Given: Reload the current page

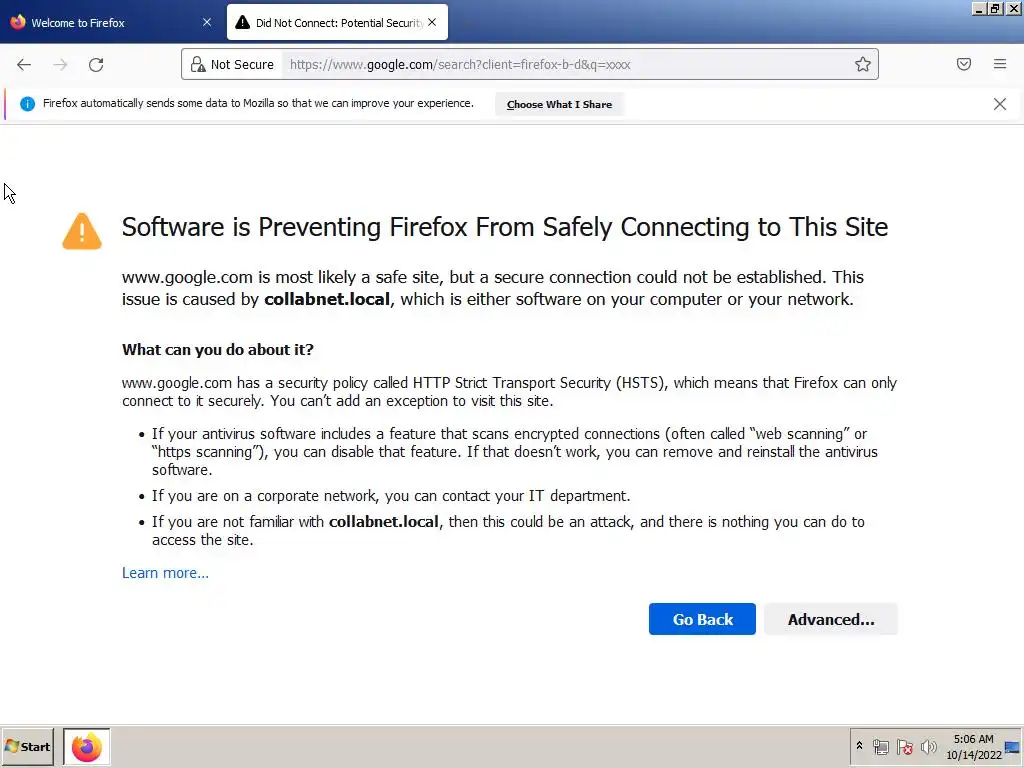Looking at the screenshot, I should (x=96, y=65).
